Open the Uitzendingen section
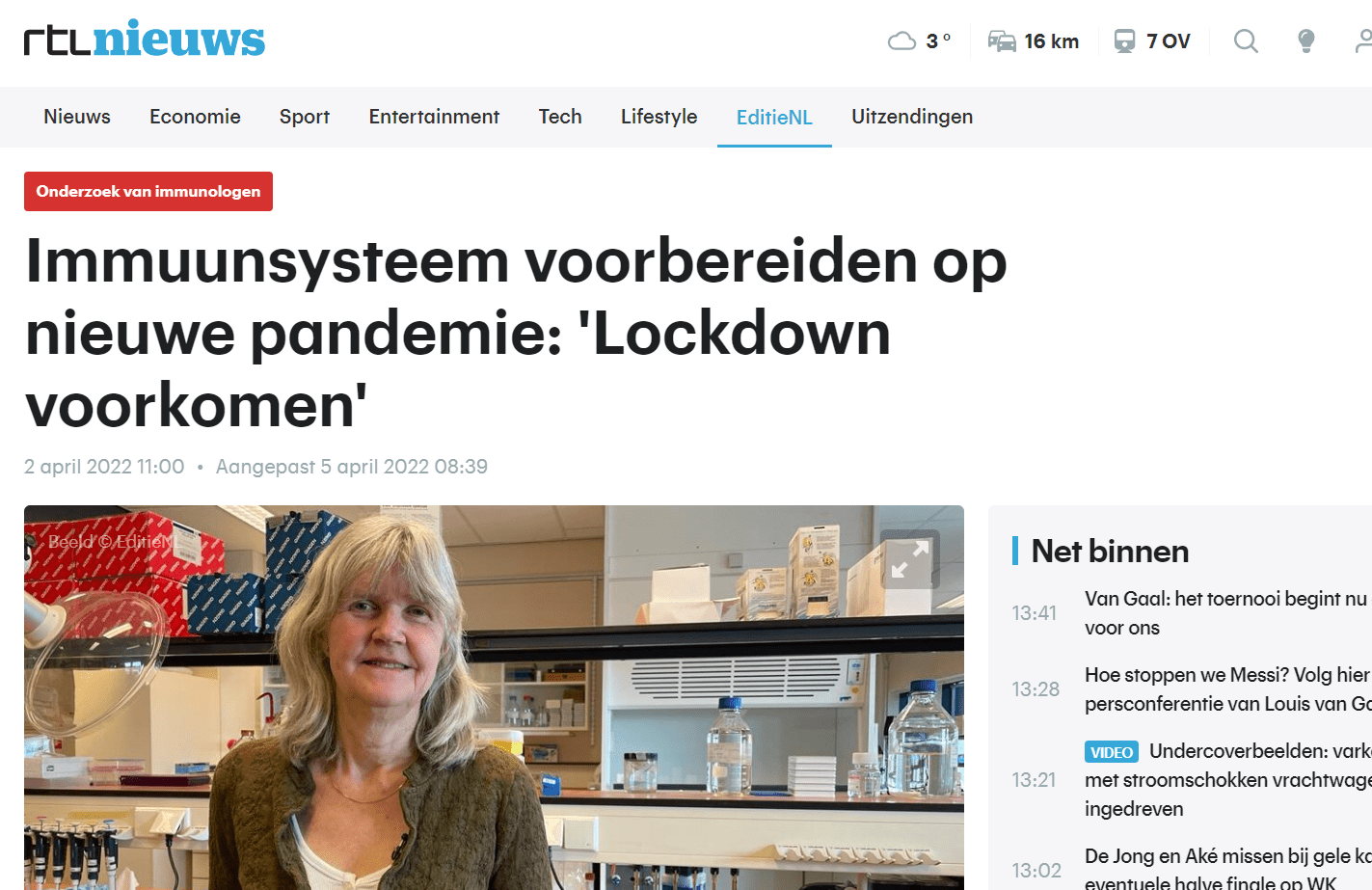This screenshot has width=1372, height=890. click(912, 117)
